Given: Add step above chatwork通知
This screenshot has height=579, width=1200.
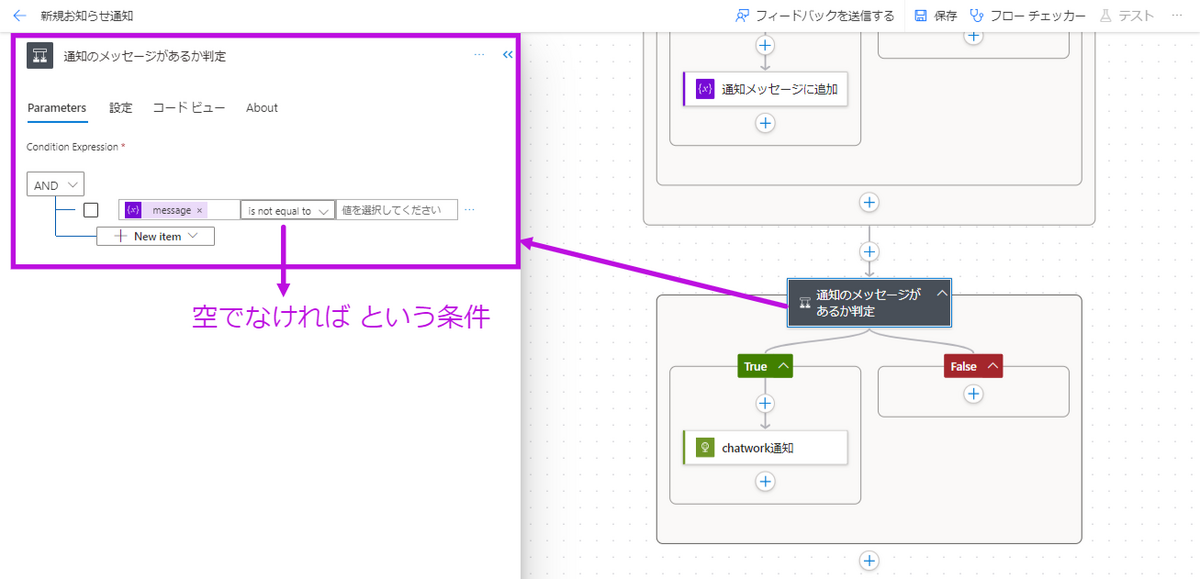Looking at the screenshot, I should (765, 404).
